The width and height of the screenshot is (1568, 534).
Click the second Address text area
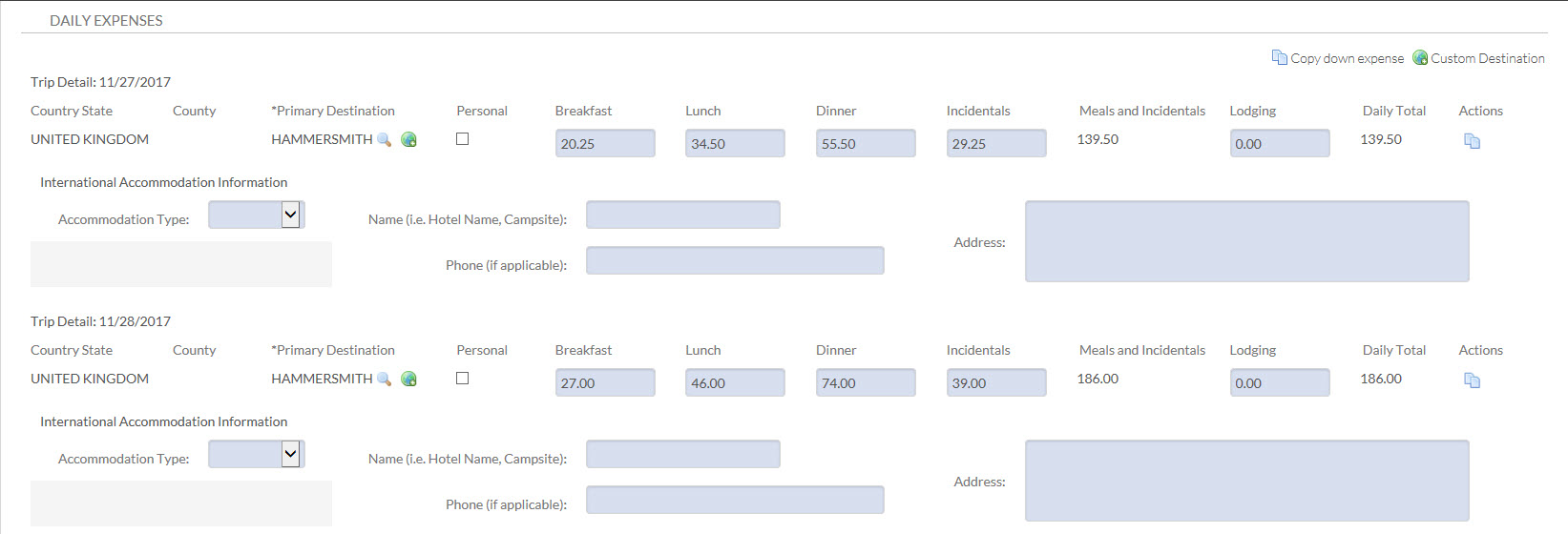1246,481
